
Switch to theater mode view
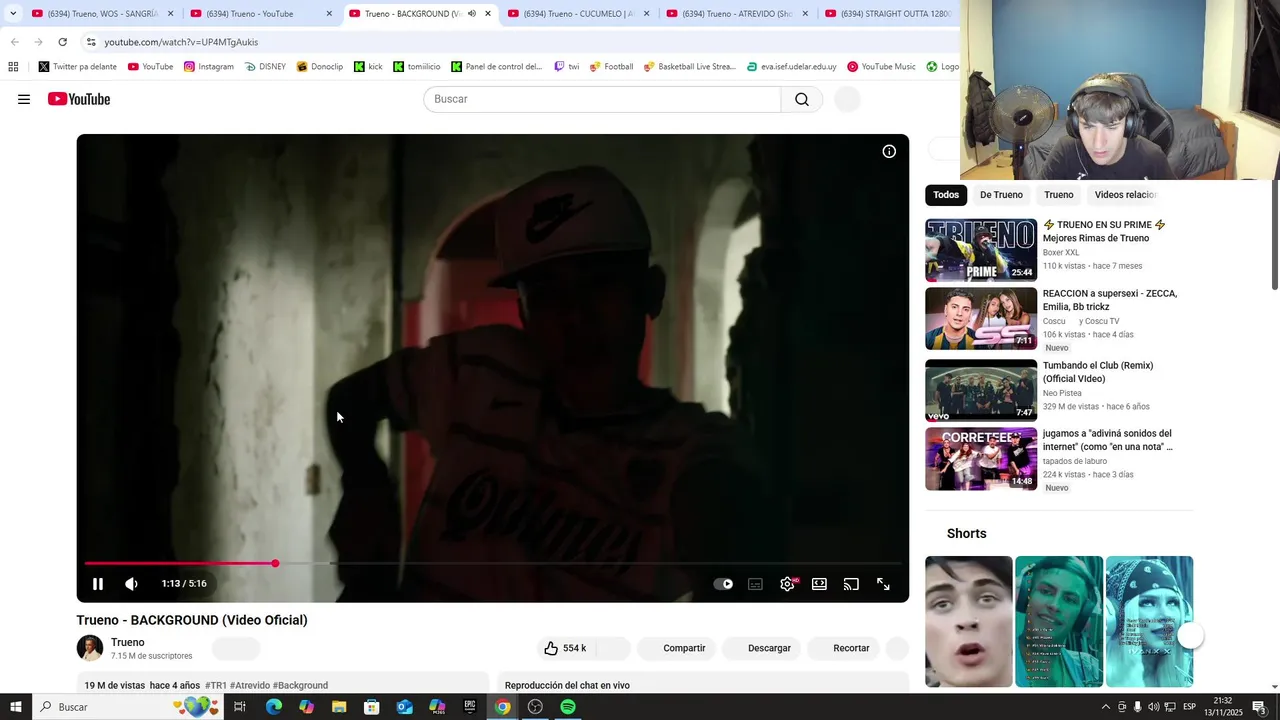point(819,584)
